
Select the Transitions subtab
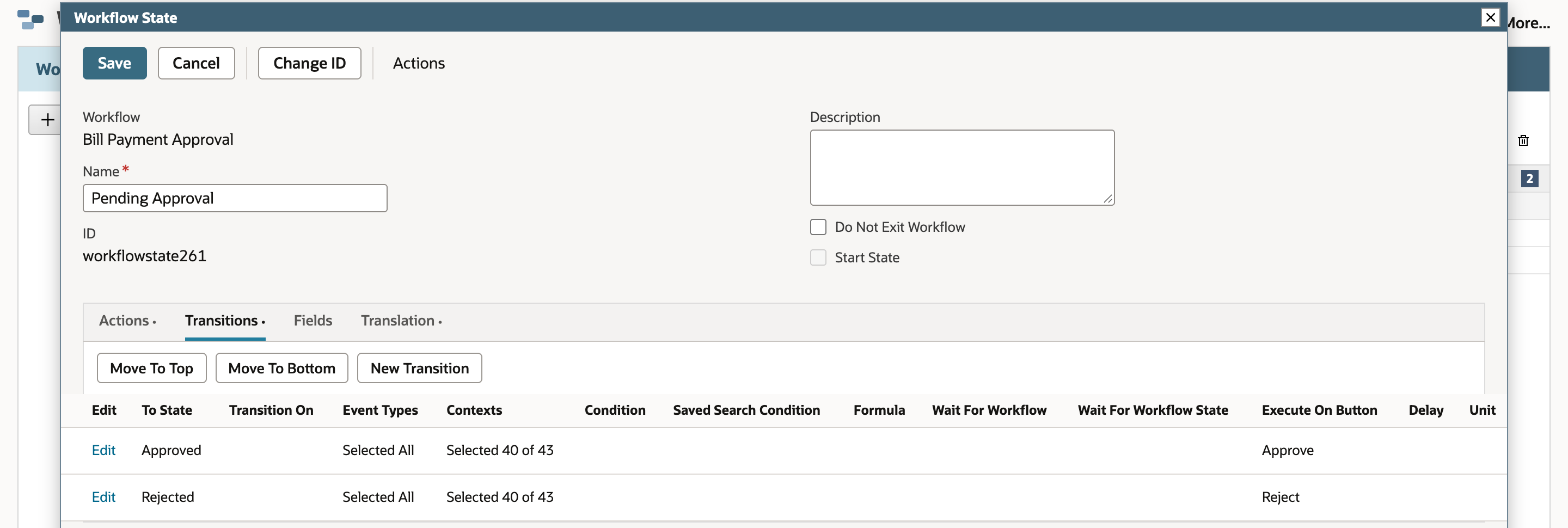225,321
